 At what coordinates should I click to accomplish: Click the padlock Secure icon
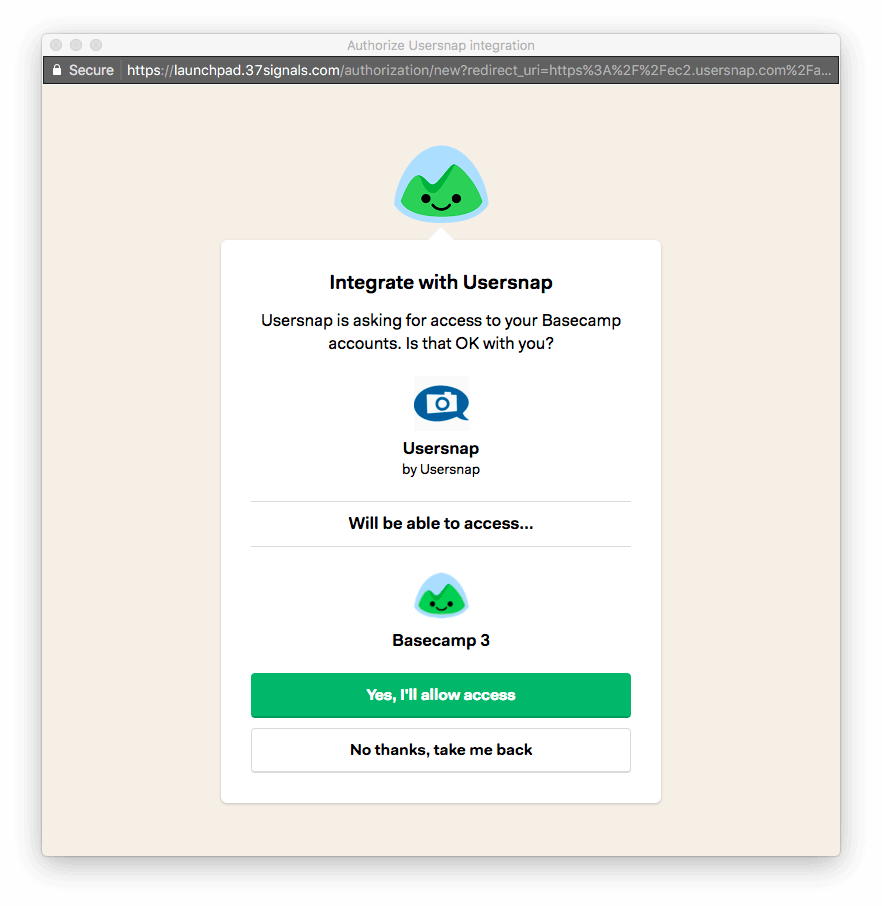point(57,70)
